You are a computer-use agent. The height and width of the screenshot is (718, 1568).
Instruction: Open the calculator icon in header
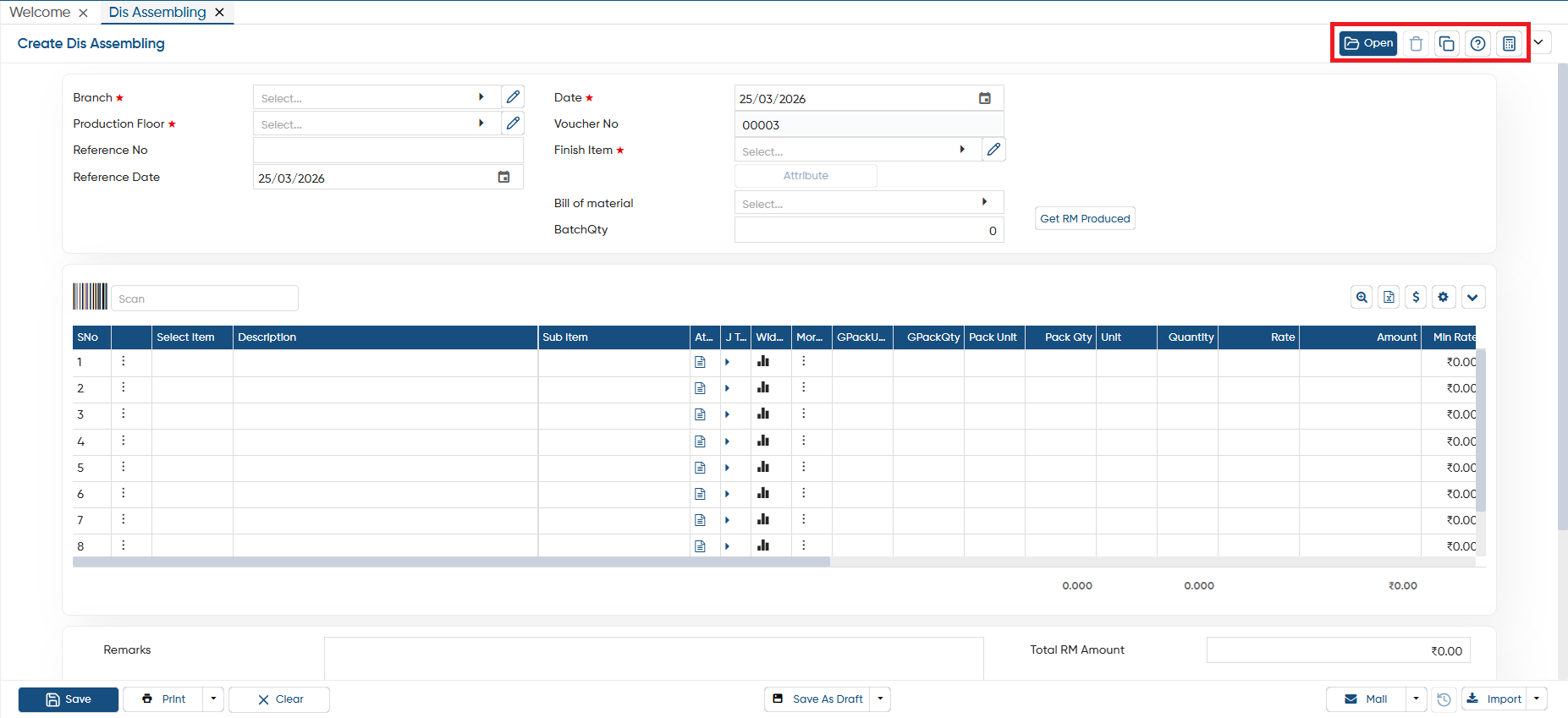[1509, 43]
